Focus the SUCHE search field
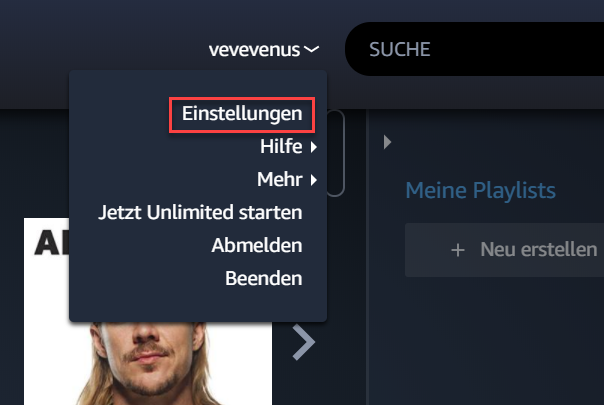 (x=475, y=49)
